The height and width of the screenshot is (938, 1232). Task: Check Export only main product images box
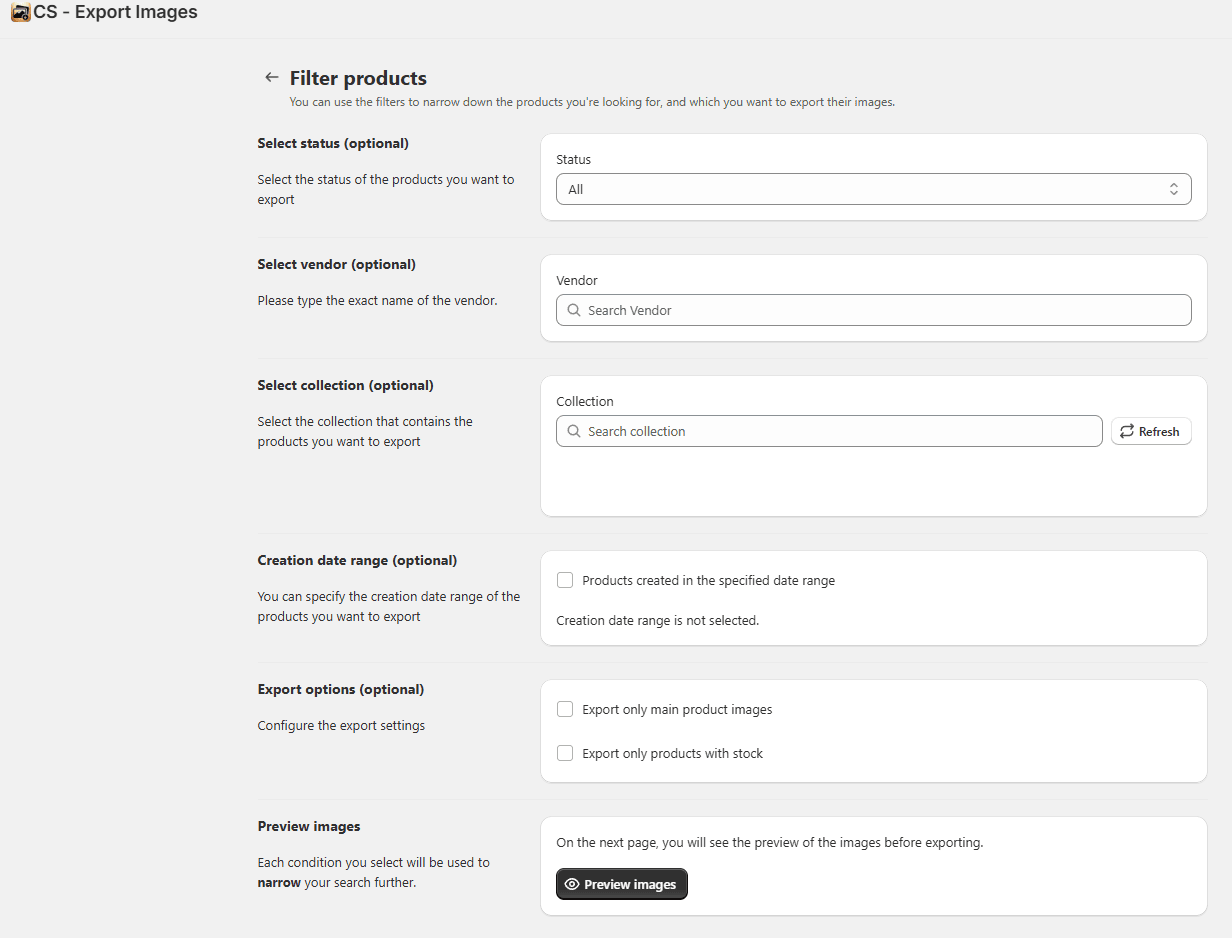coord(565,709)
